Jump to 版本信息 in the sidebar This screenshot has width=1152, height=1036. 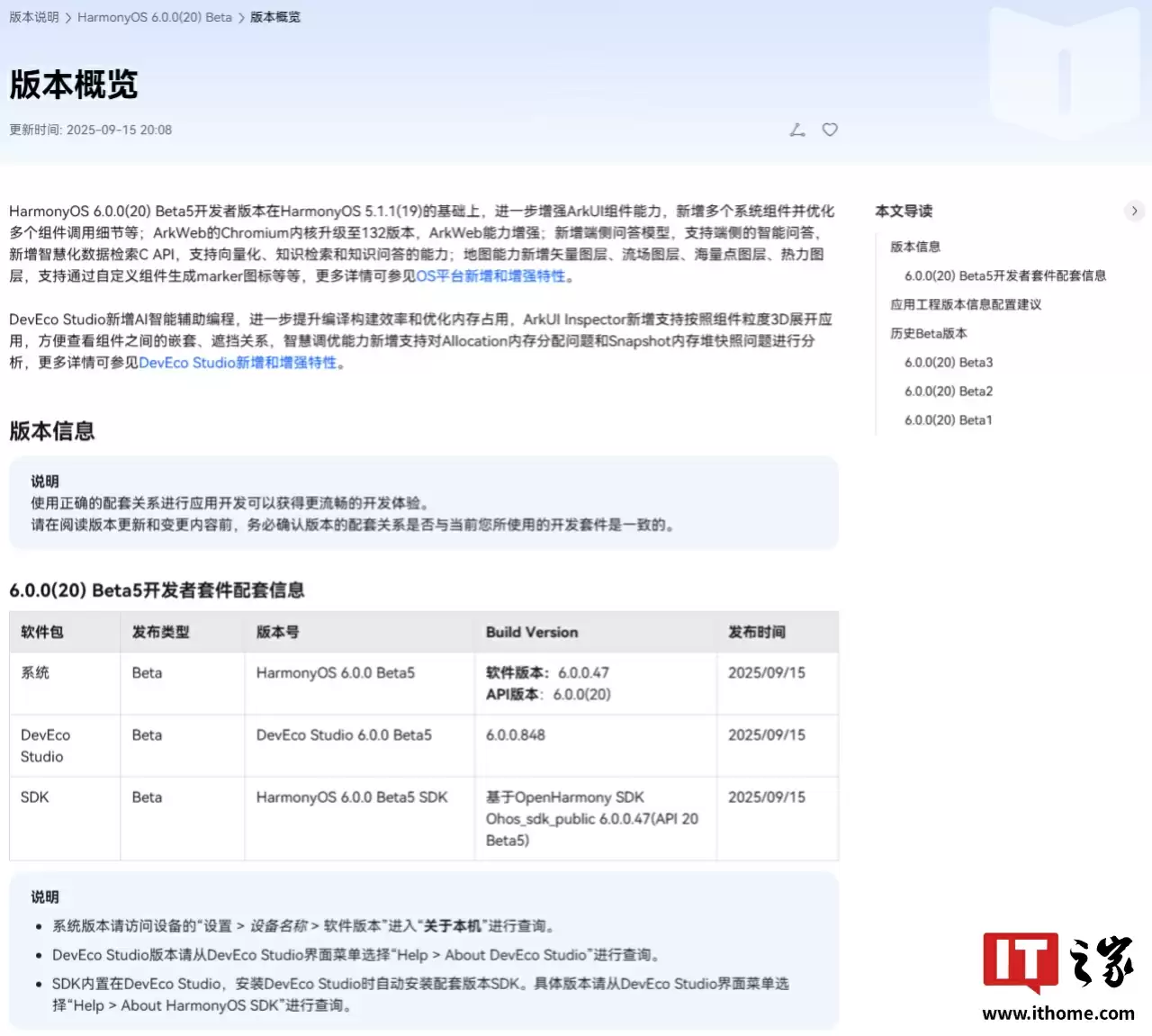tap(914, 246)
